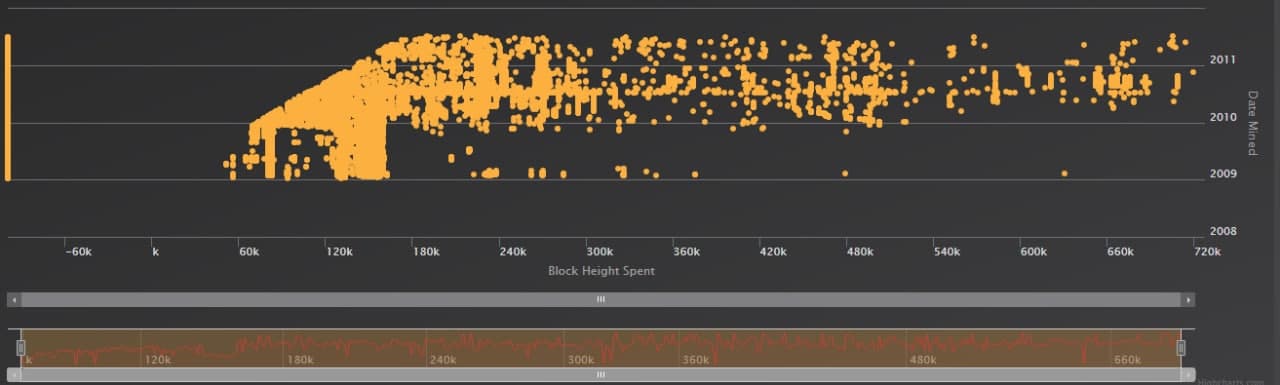The image size is (1280, 385).
Task: Click the upper scrollbar's left arrow
Action: coord(13,299)
